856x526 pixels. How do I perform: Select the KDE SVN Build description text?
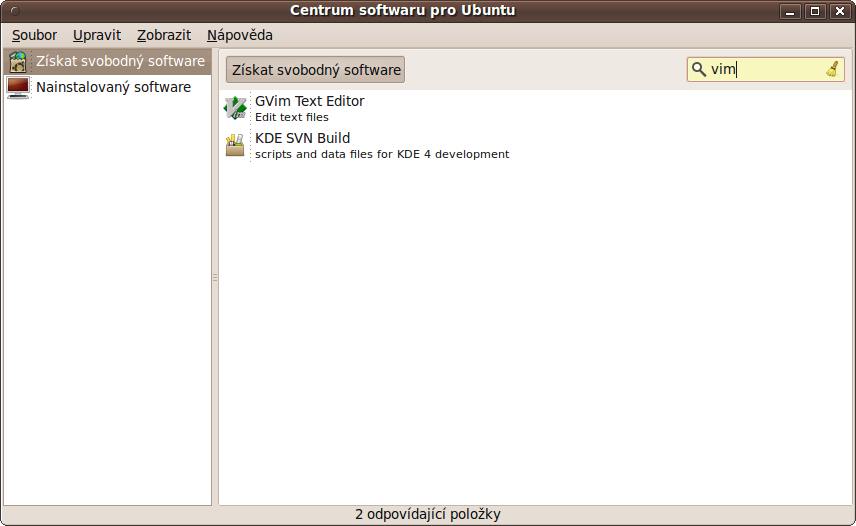[382, 154]
